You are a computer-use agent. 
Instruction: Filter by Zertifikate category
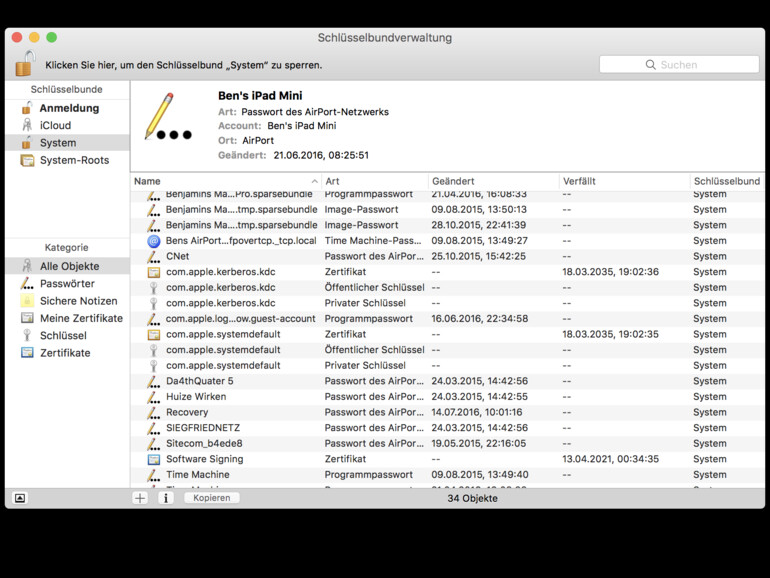[x=65, y=353]
